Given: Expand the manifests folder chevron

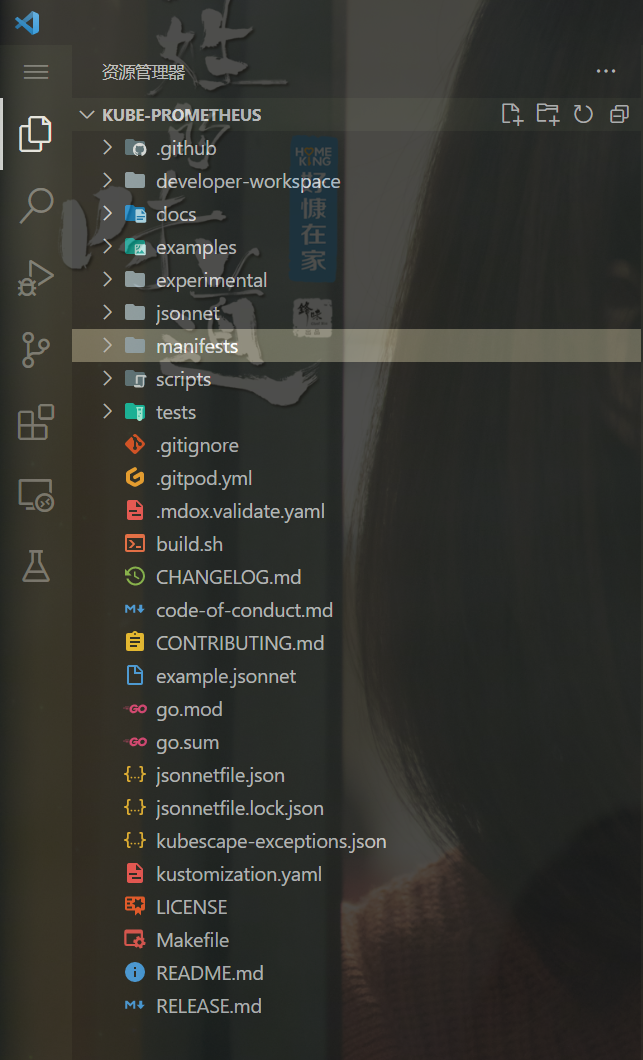Looking at the screenshot, I should pyautogui.click(x=108, y=345).
